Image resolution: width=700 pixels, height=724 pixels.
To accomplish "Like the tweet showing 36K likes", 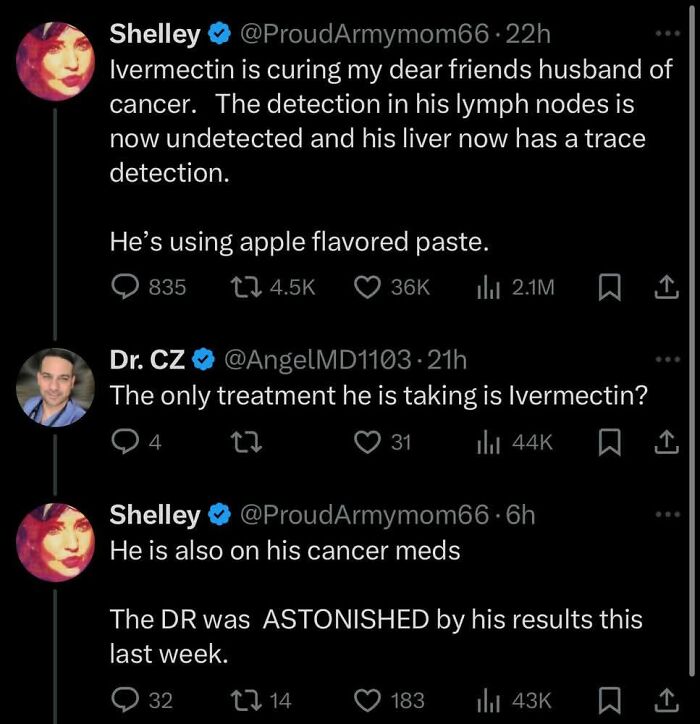I will point(369,287).
